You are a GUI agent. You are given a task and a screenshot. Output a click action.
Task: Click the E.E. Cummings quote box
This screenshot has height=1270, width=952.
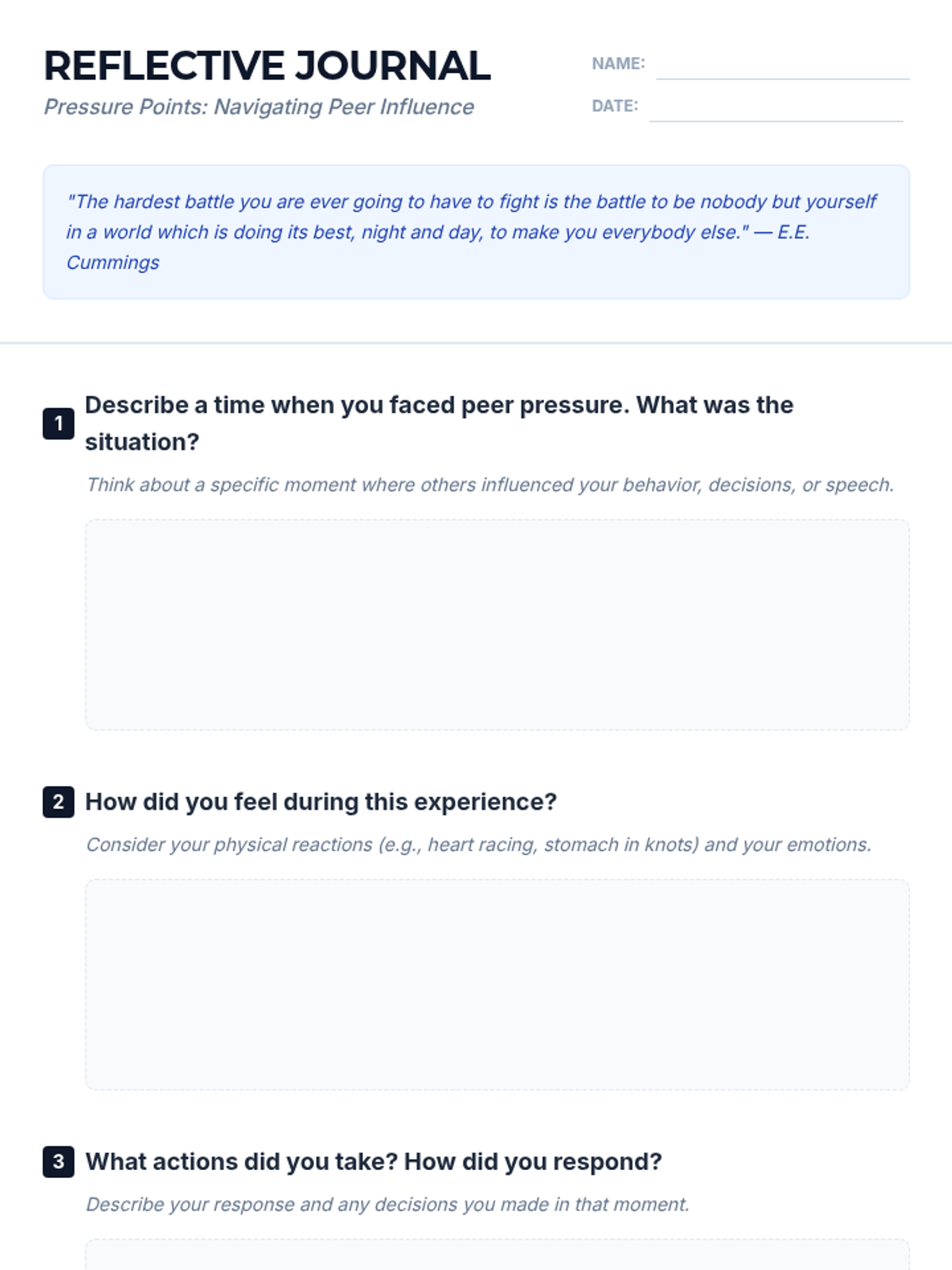tap(476, 232)
